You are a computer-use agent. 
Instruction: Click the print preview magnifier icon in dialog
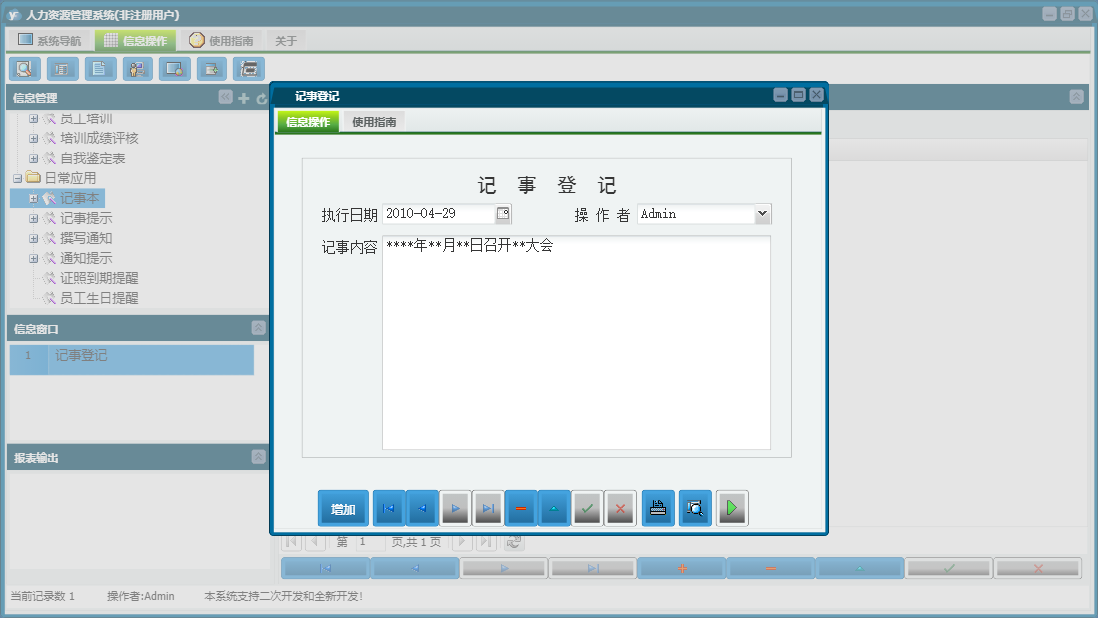695,508
